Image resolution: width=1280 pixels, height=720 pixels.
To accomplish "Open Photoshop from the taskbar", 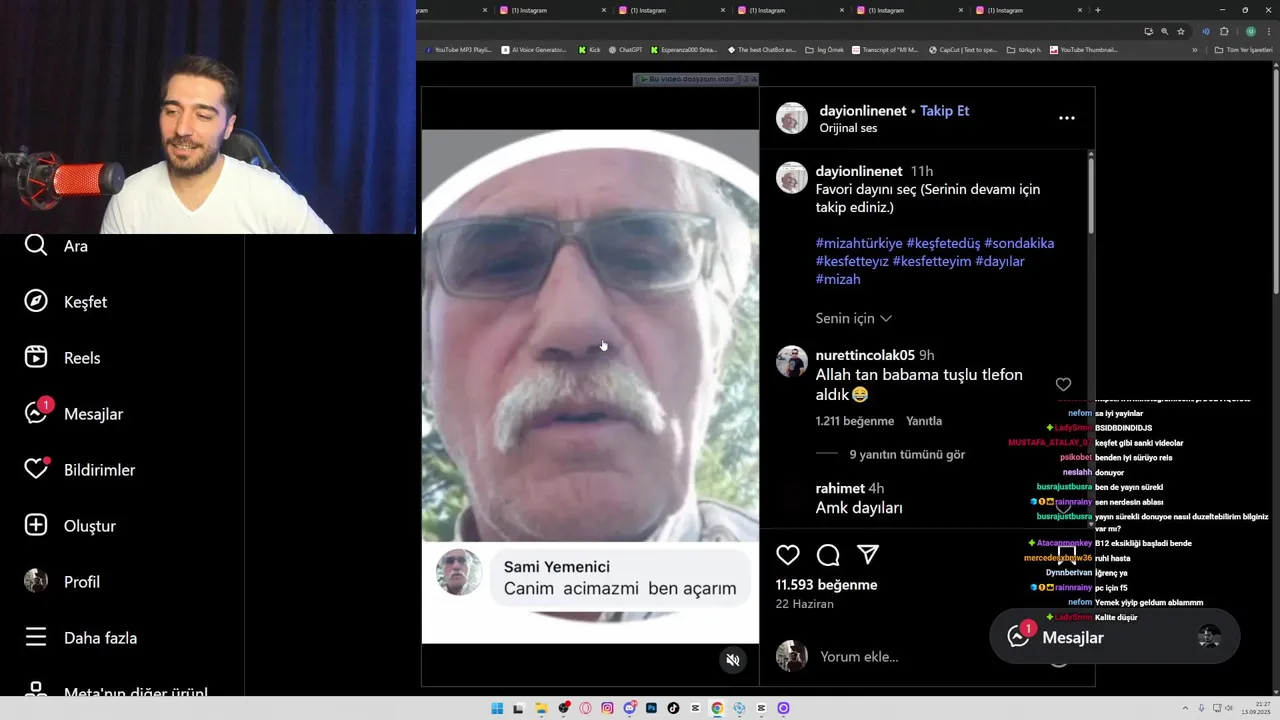I will tap(651, 708).
